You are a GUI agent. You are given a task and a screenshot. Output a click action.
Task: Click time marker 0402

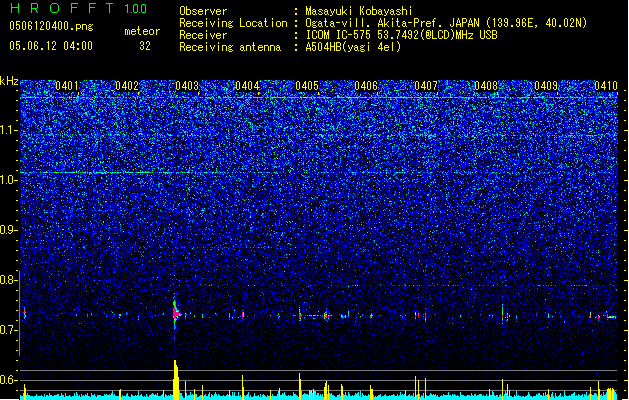coord(127,86)
